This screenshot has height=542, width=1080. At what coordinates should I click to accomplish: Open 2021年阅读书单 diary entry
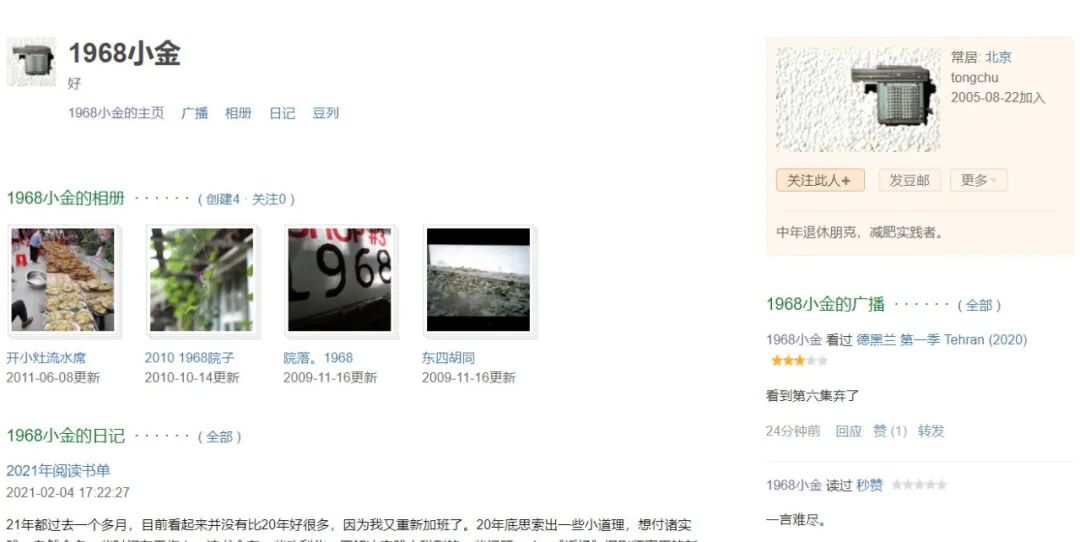click(x=59, y=470)
